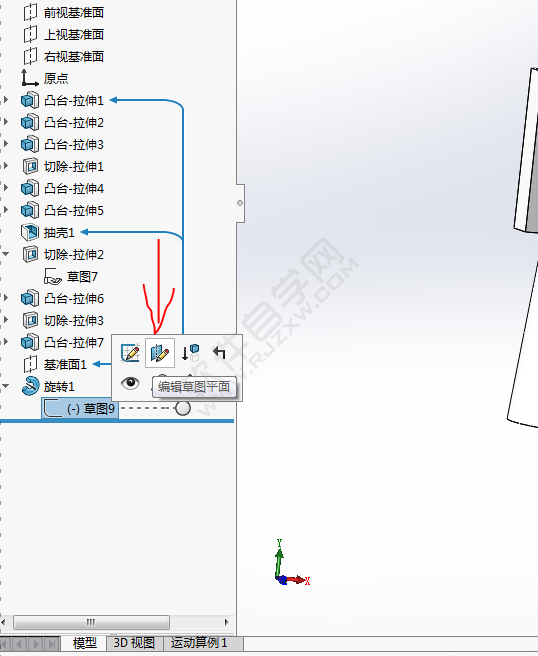Click the next-tab arrow at the bottom left
Viewport: 538px width, 656px height.
[x=36, y=643]
